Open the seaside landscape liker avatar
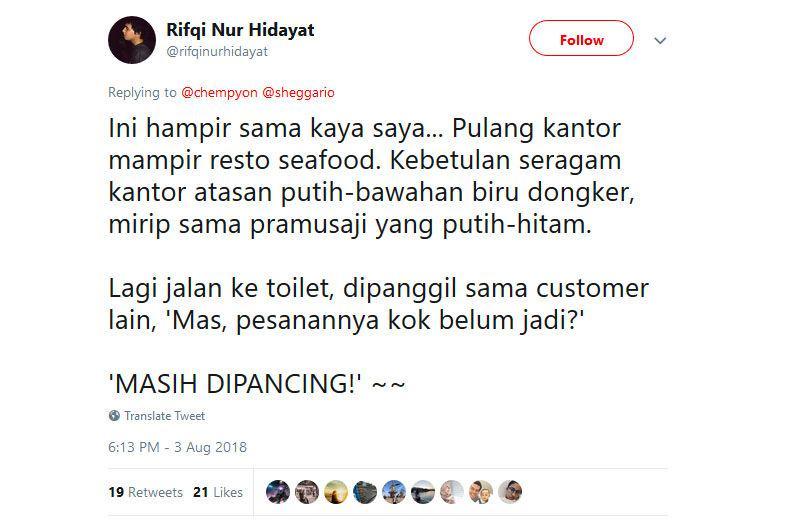Screen dimensions: 790x524 [x=423, y=492]
